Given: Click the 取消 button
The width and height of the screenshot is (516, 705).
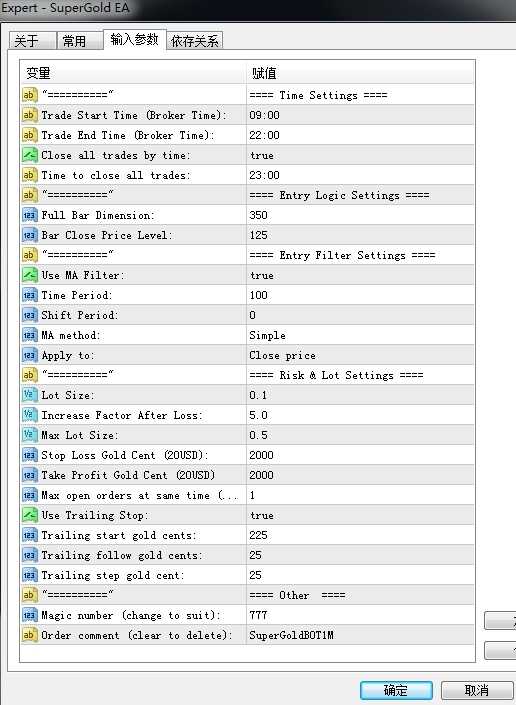Looking at the screenshot, I should (477, 690).
